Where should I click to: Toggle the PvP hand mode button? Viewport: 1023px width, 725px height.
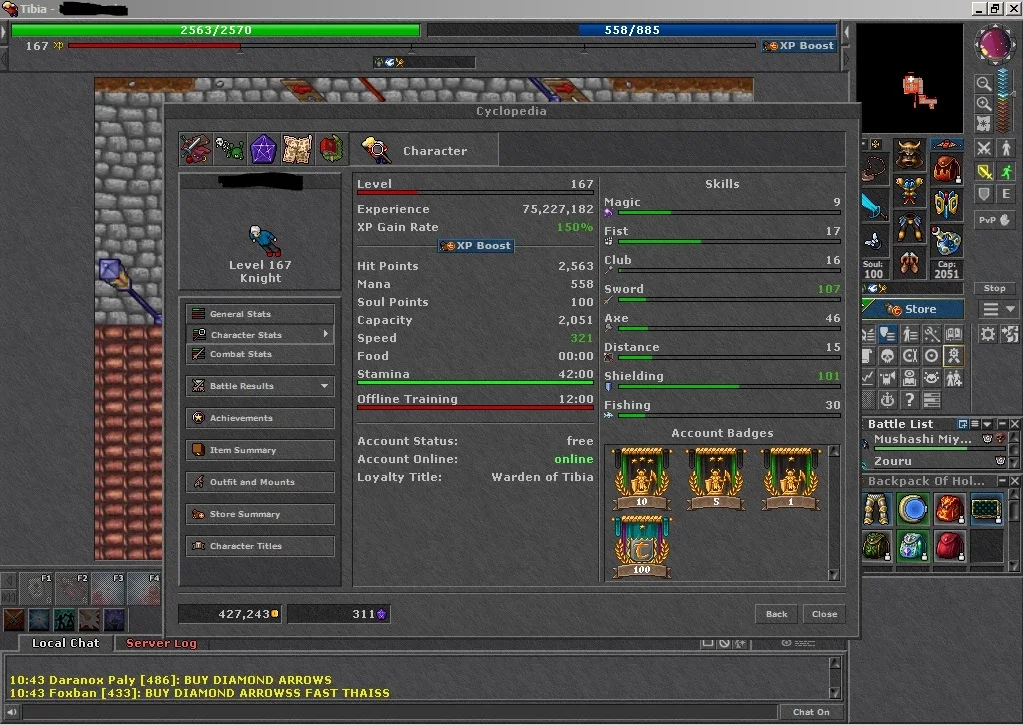tap(995, 220)
